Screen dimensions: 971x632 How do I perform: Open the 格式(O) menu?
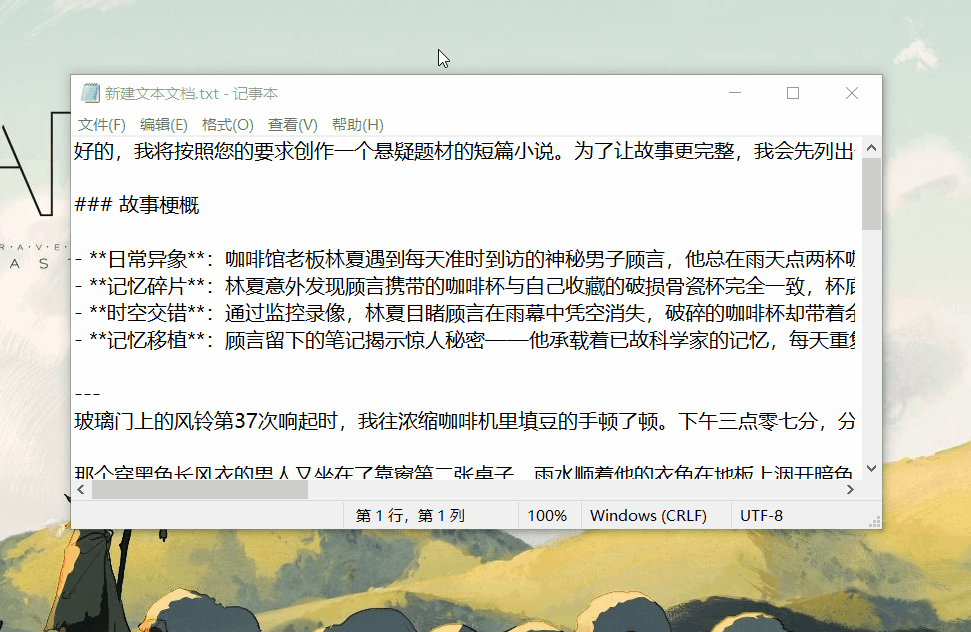[227, 124]
